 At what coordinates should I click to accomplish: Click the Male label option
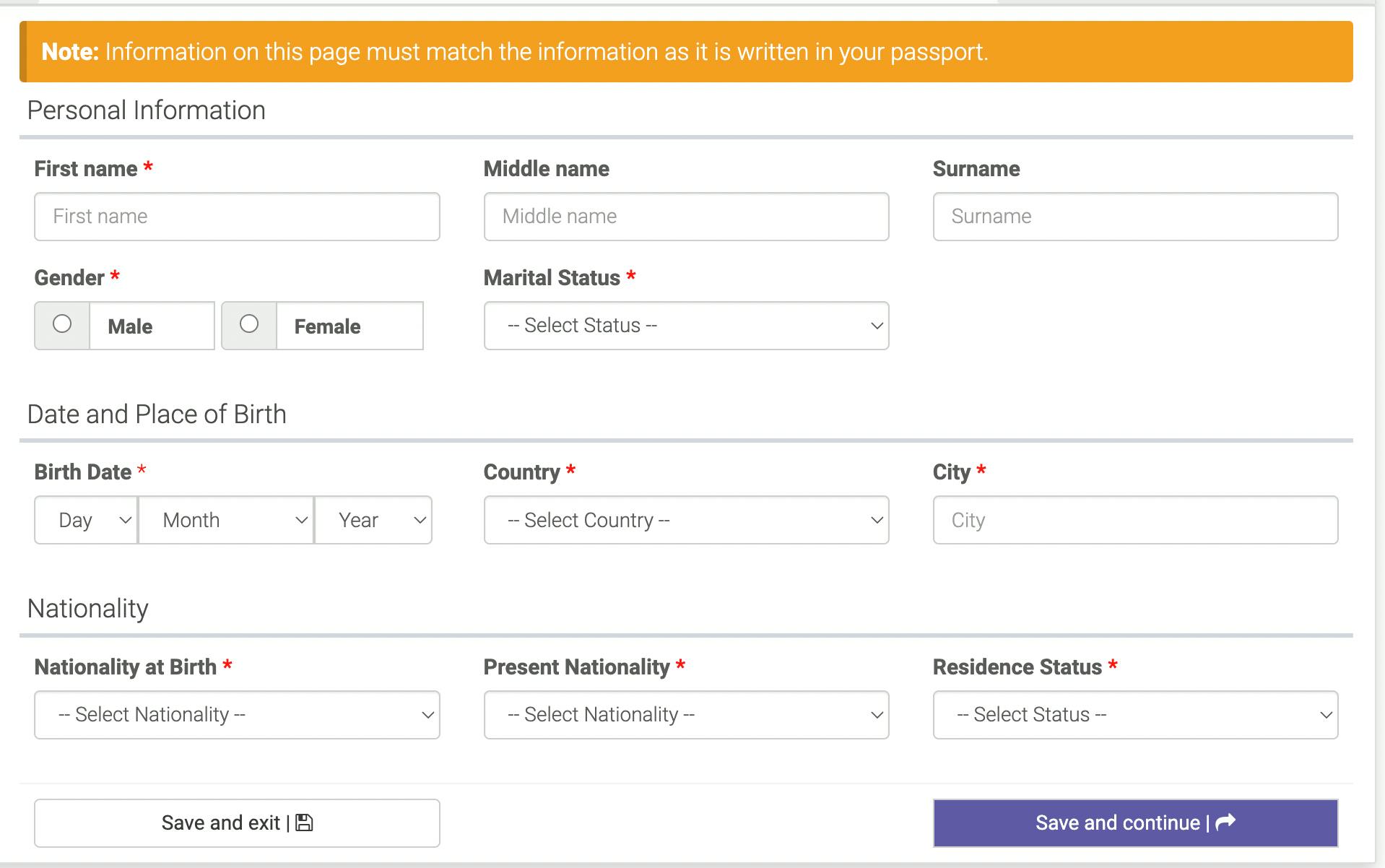click(130, 326)
